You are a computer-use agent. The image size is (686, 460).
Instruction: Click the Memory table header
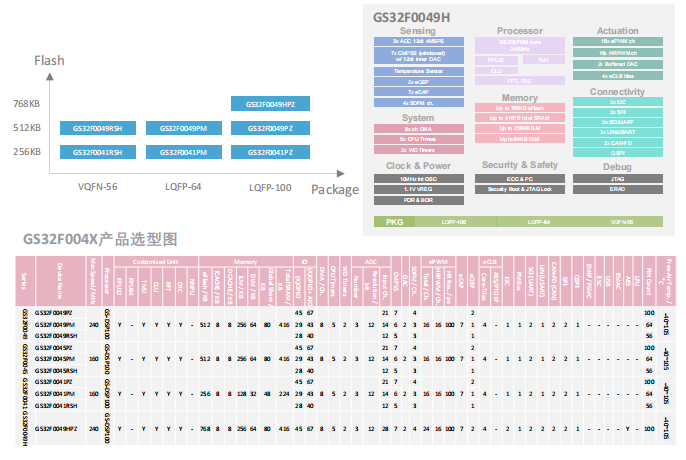pos(245,262)
